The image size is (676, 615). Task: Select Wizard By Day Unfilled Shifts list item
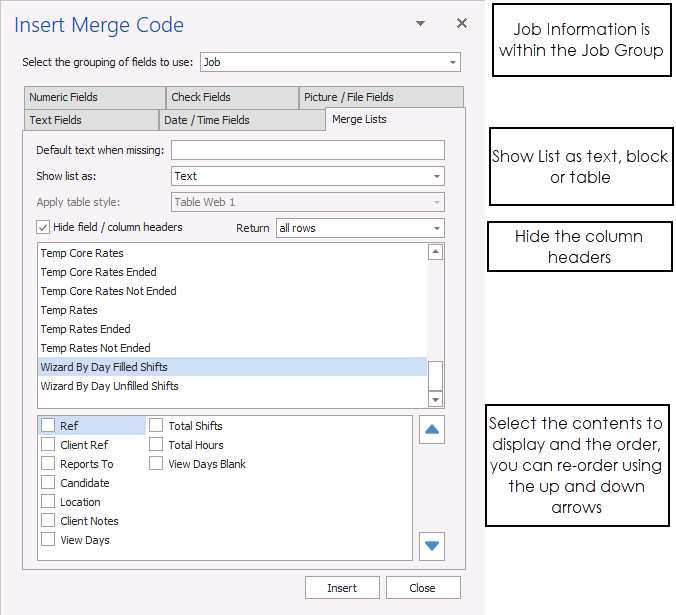(x=110, y=386)
